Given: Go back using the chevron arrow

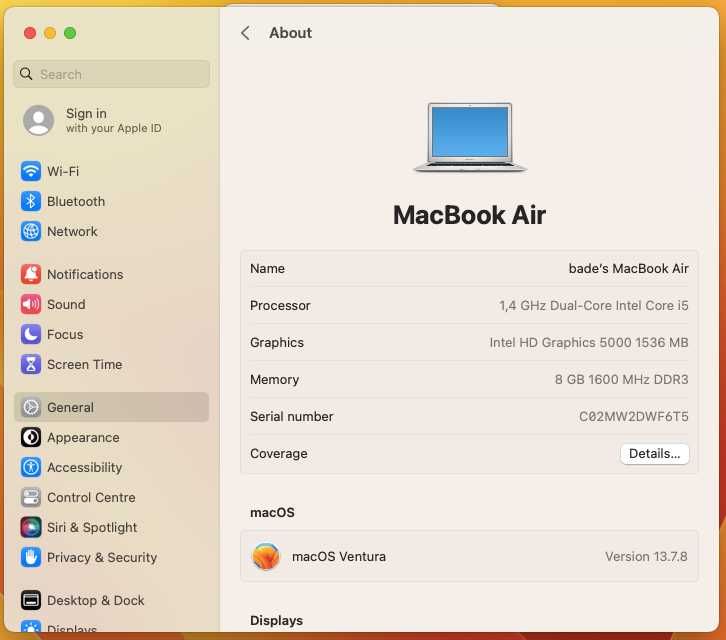Looking at the screenshot, I should click(245, 33).
